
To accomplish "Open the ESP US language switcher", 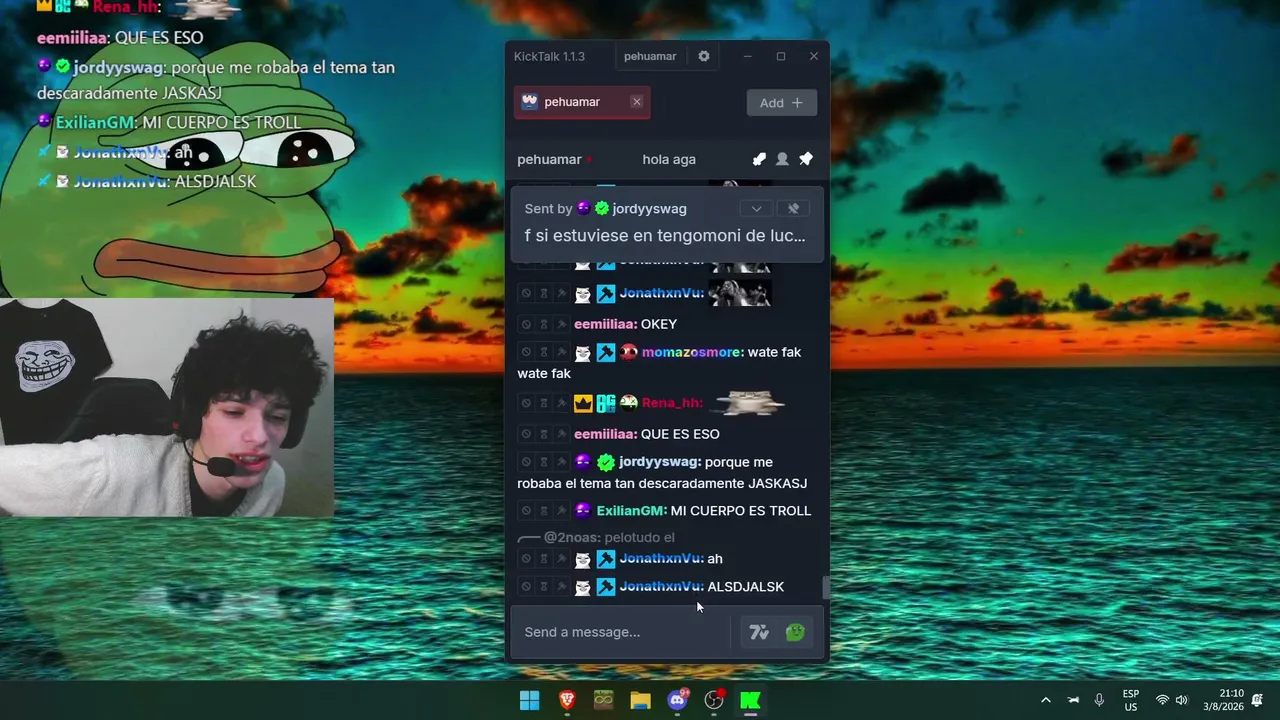I will (x=1131, y=700).
